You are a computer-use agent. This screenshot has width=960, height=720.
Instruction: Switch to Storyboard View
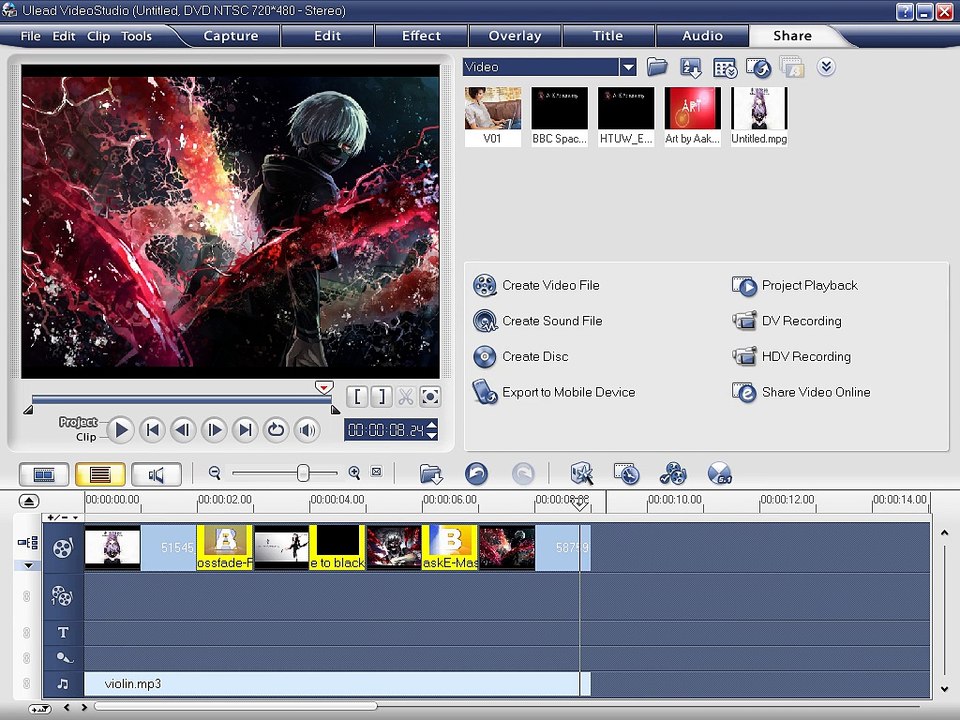tap(44, 474)
